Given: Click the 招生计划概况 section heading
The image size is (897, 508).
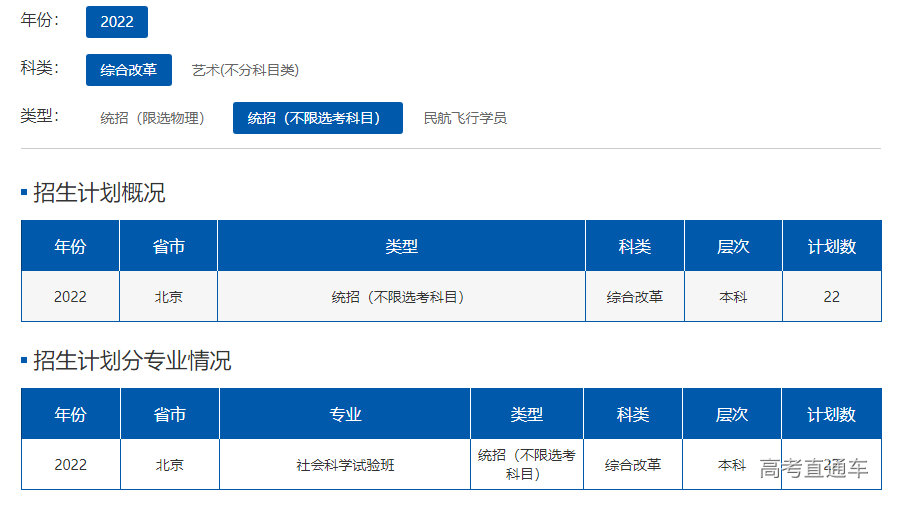Looking at the screenshot, I should (99, 193).
